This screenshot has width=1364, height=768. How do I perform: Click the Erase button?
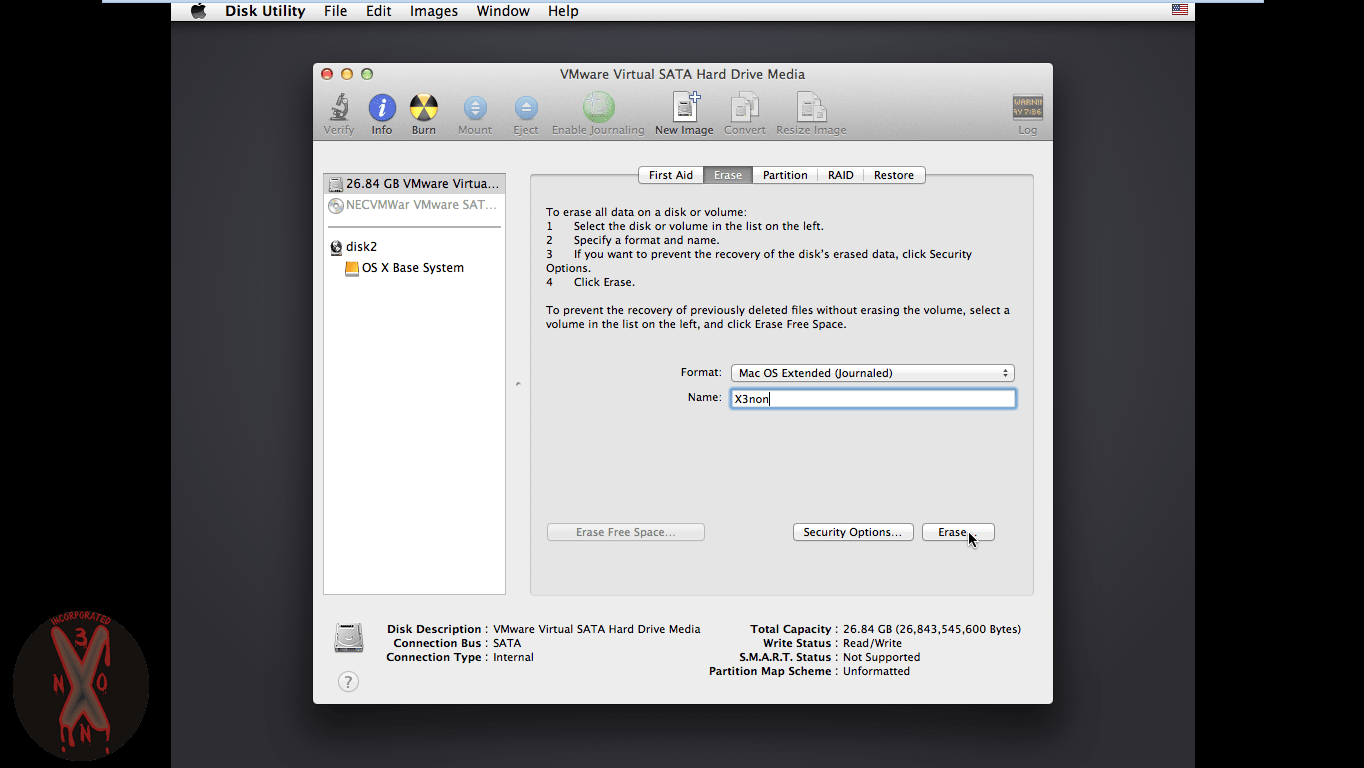coord(958,532)
